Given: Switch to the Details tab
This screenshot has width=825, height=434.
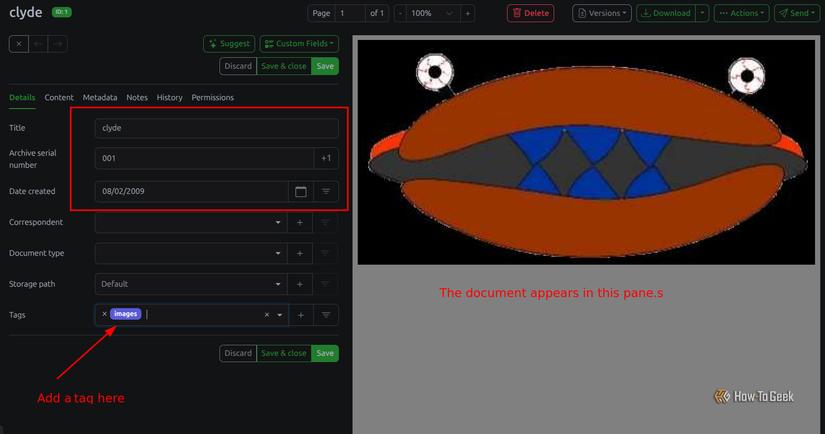Looking at the screenshot, I should click(x=22, y=98).
